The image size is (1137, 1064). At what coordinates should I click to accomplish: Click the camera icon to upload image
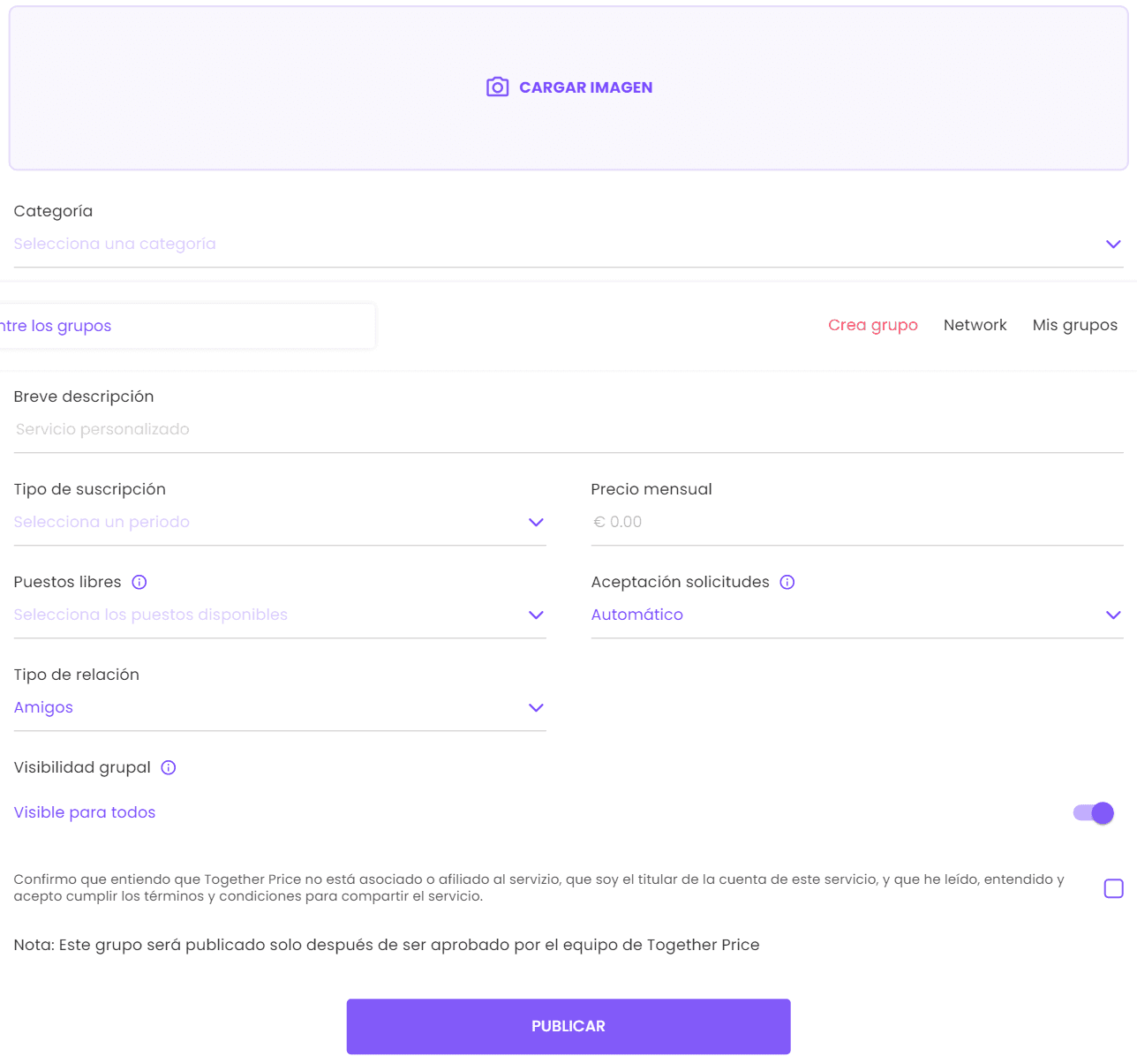point(497,87)
